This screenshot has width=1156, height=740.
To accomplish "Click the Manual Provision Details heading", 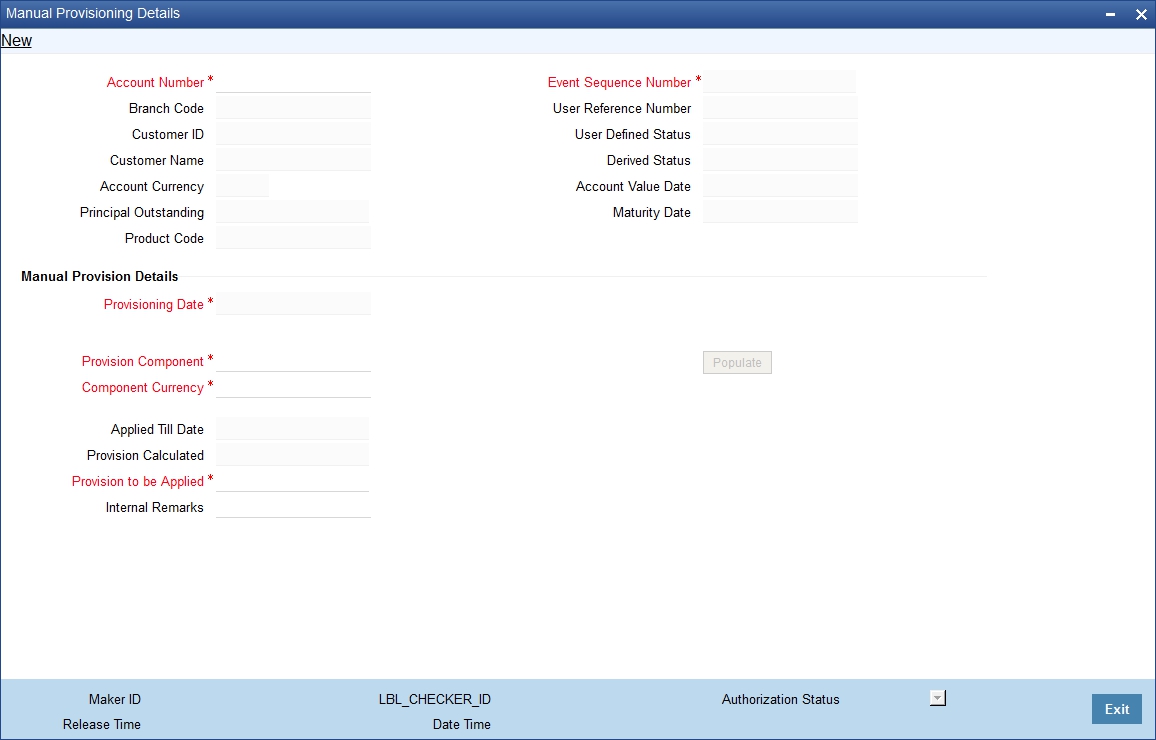I will [x=100, y=276].
